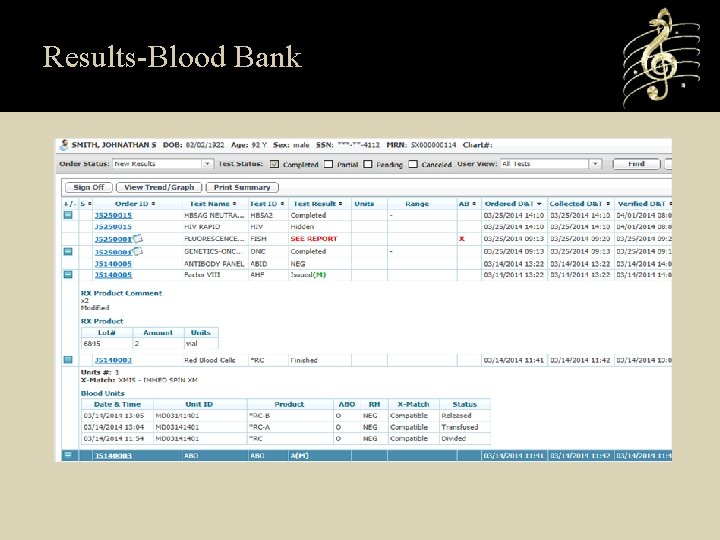Select the blood unit row with status Divided
Image resolution: width=720 pixels, height=540 pixels.
click(286, 439)
